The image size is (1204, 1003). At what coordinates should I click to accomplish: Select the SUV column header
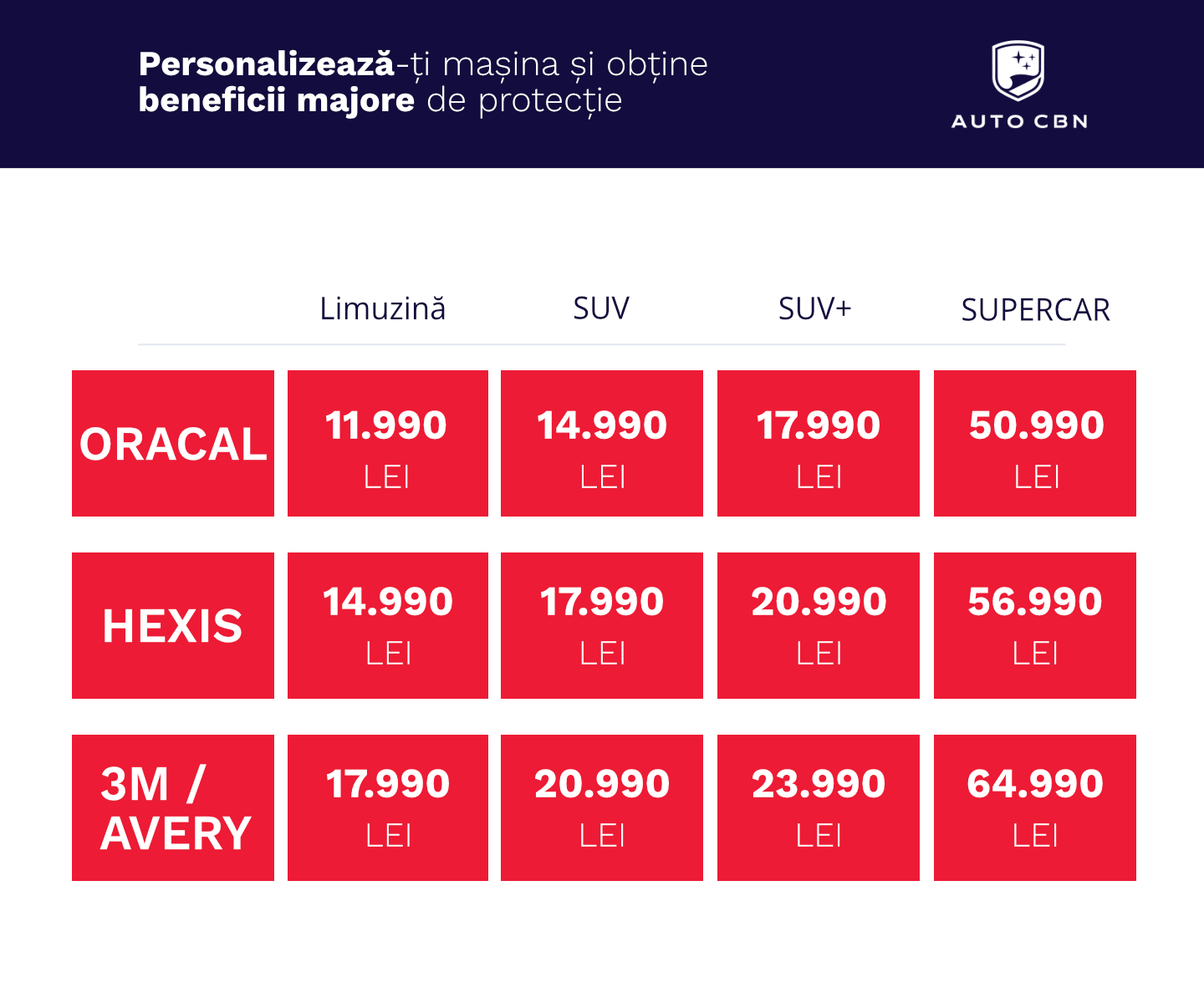[601, 308]
